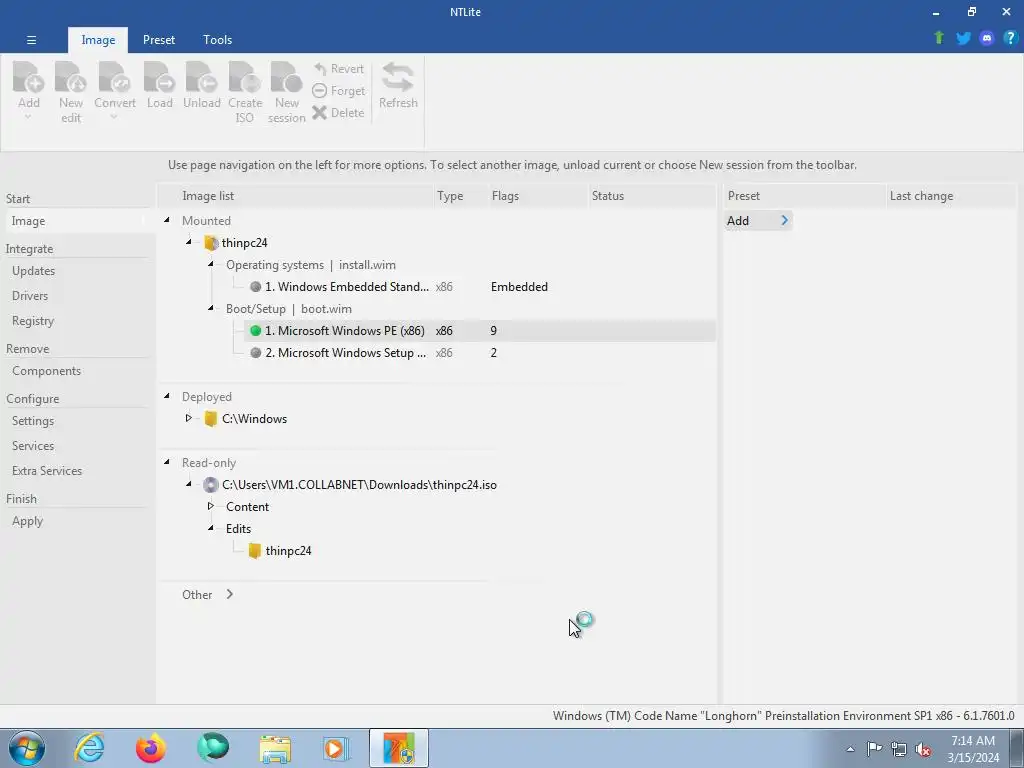
Task: Open the Apply page
Action: point(27,520)
